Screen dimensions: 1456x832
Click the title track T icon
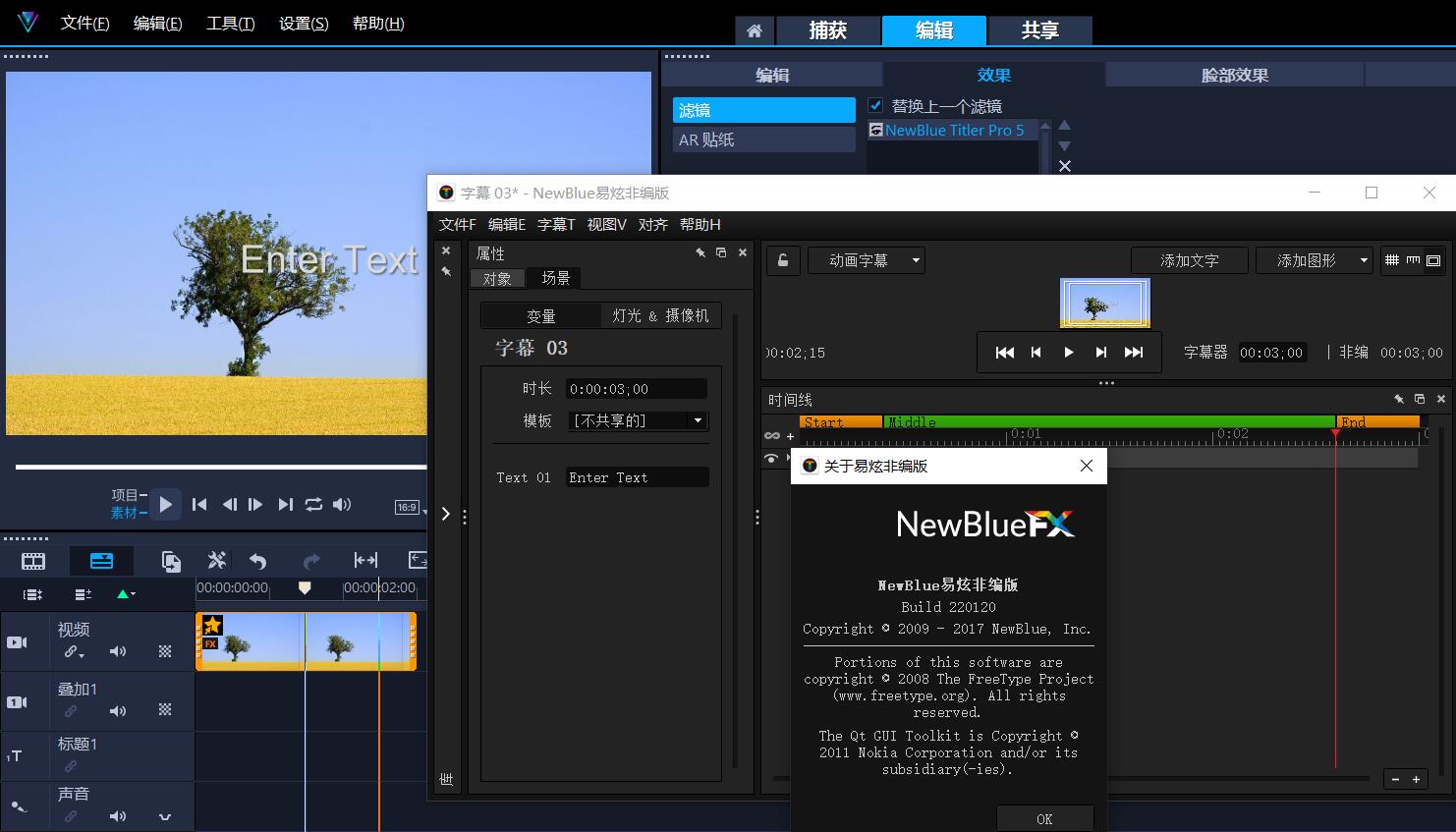[15, 755]
